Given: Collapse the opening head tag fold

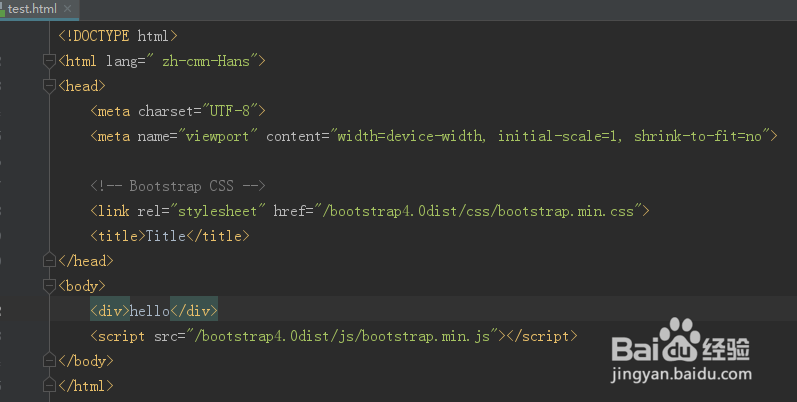Looking at the screenshot, I should (49, 86).
